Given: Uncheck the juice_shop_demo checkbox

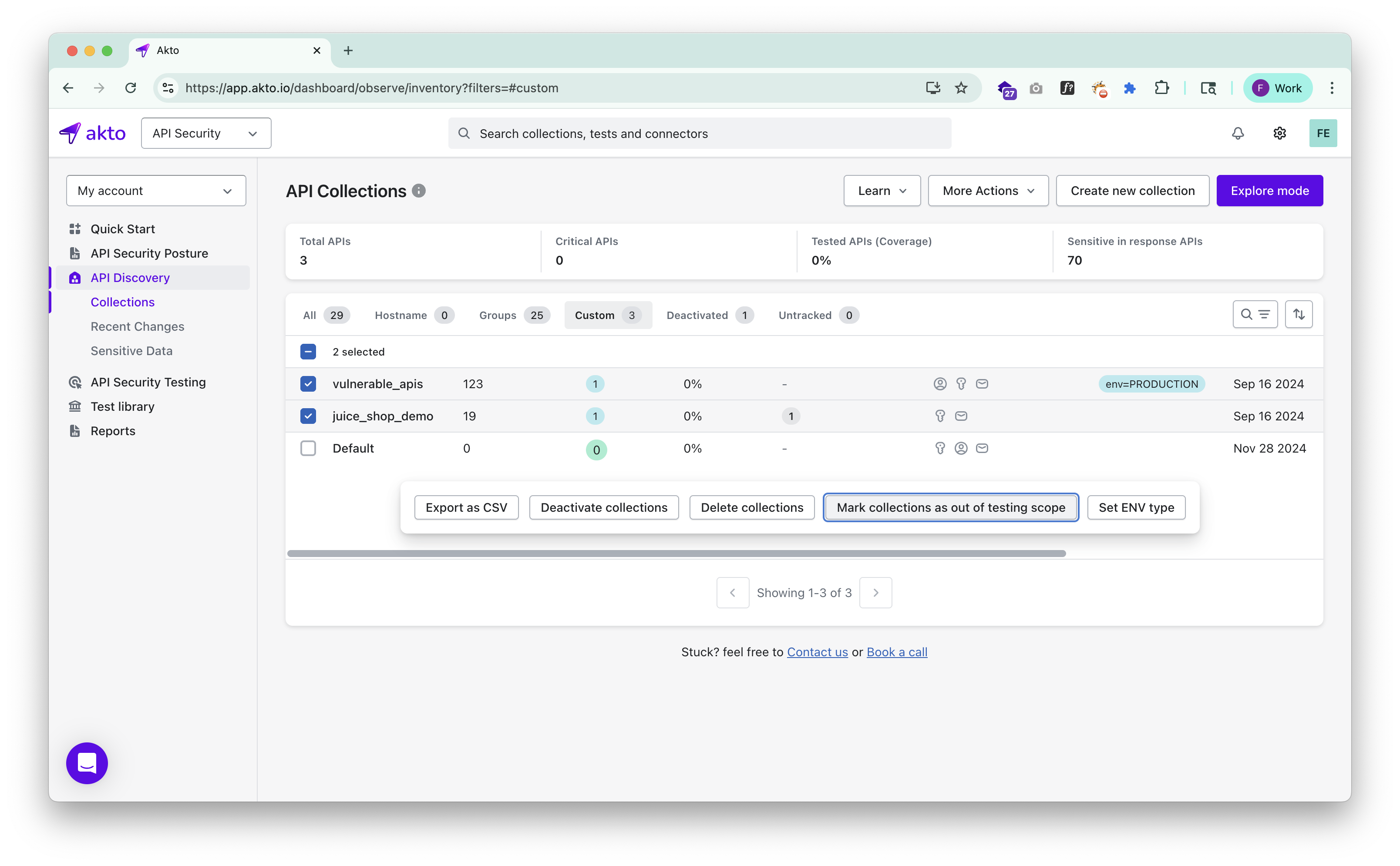Looking at the screenshot, I should point(308,416).
